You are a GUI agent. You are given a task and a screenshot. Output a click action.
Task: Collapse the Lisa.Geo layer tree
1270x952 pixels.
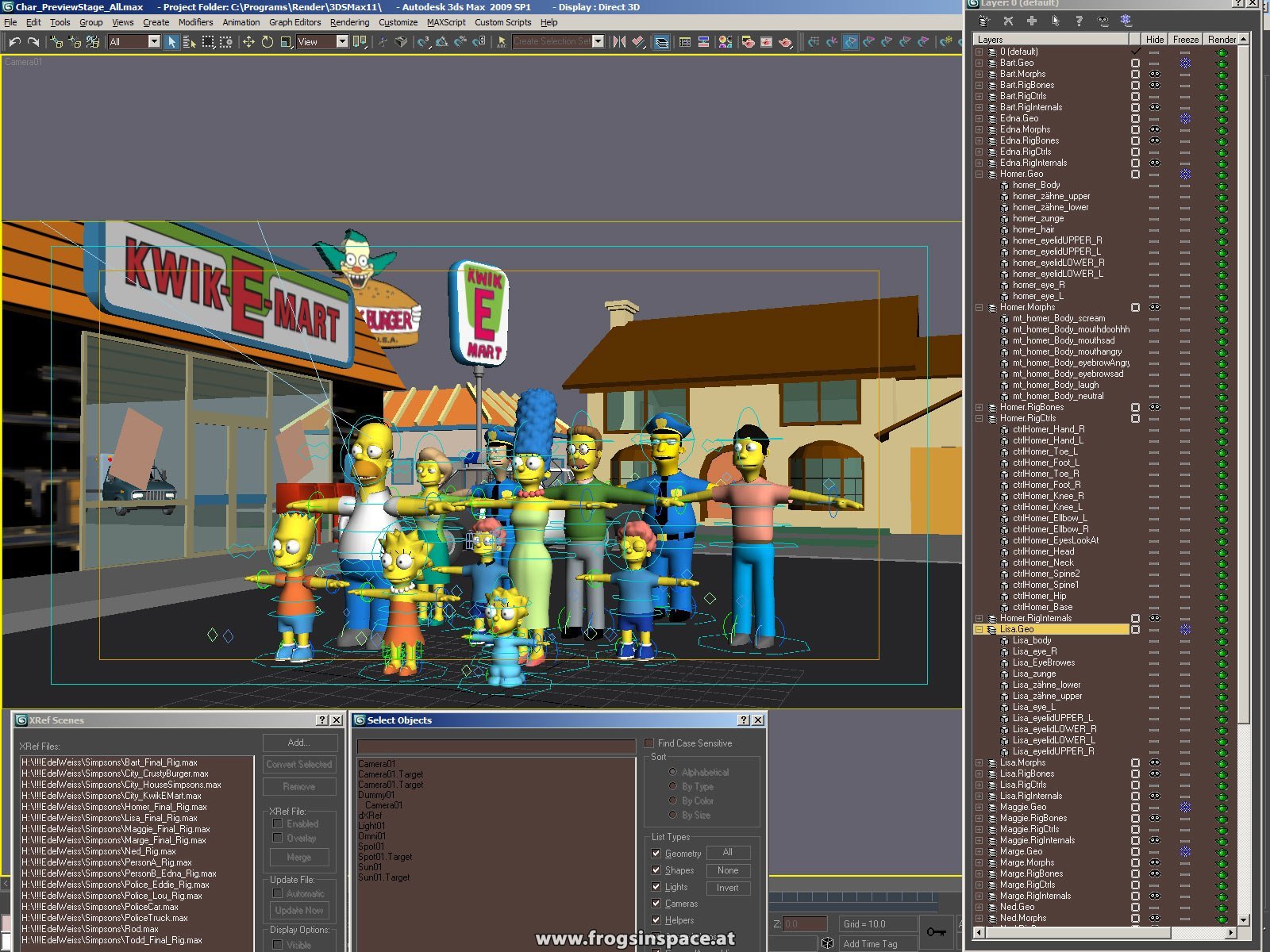979,629
